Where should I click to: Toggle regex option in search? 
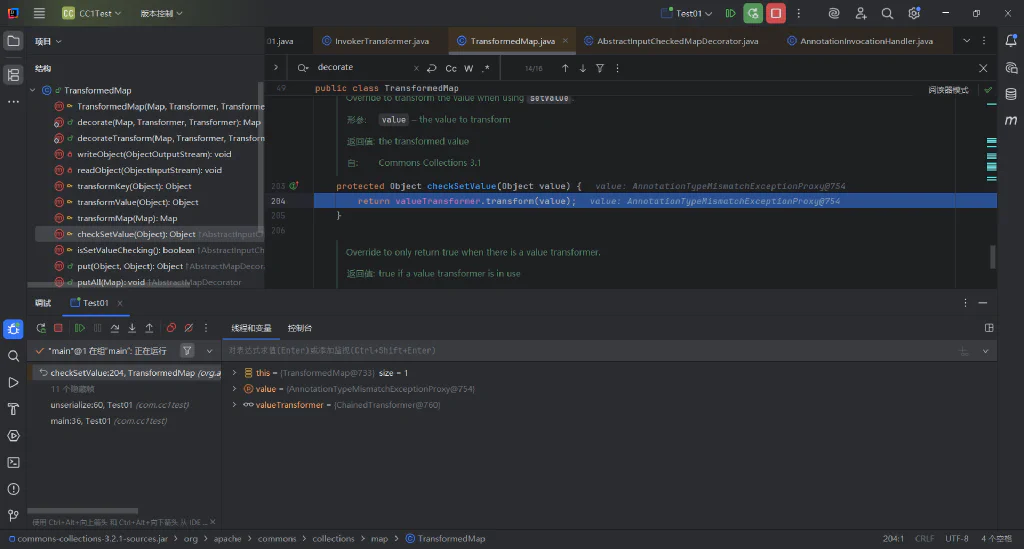coord(485,68)
